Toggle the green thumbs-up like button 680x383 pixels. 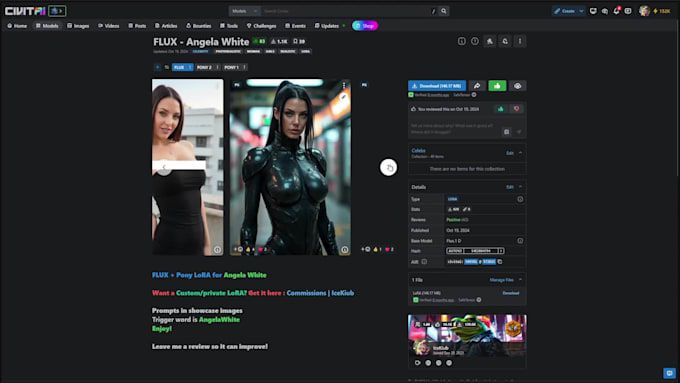tap(497, 86)
